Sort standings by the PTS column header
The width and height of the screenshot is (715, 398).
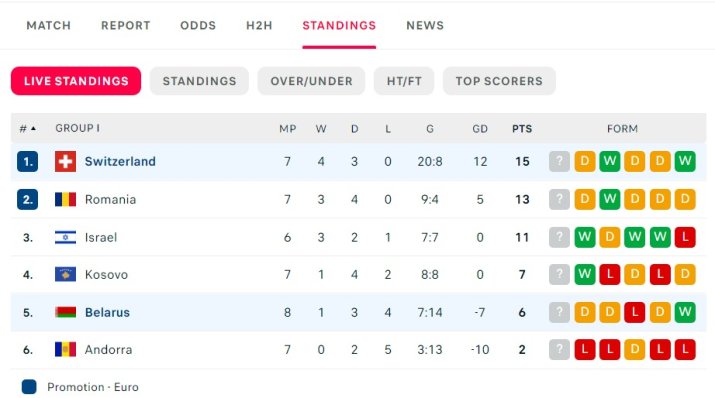coord(522,129)
